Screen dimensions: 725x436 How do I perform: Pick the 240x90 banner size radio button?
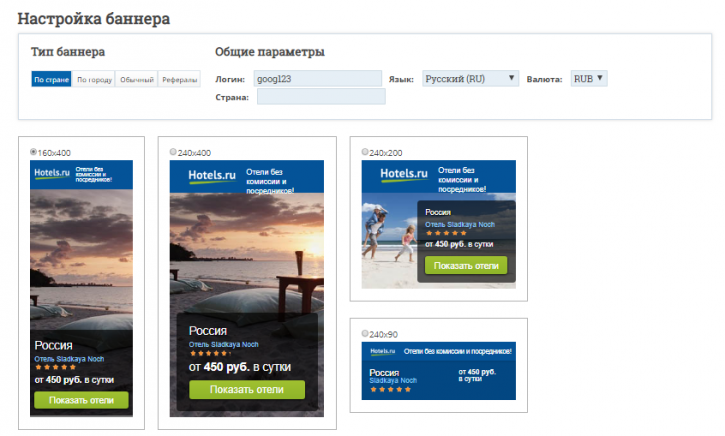point(365,333)
